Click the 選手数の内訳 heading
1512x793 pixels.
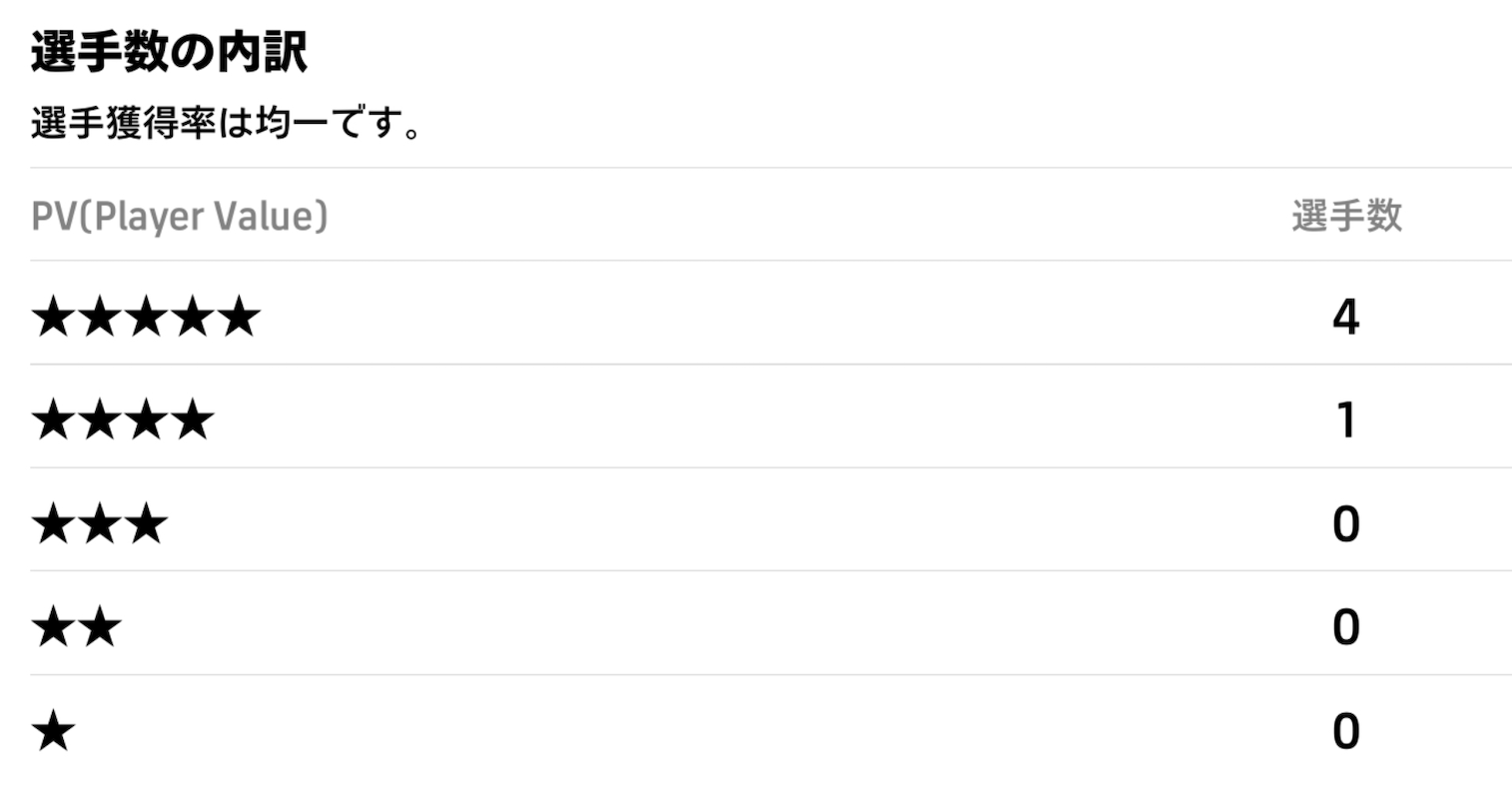169,53
